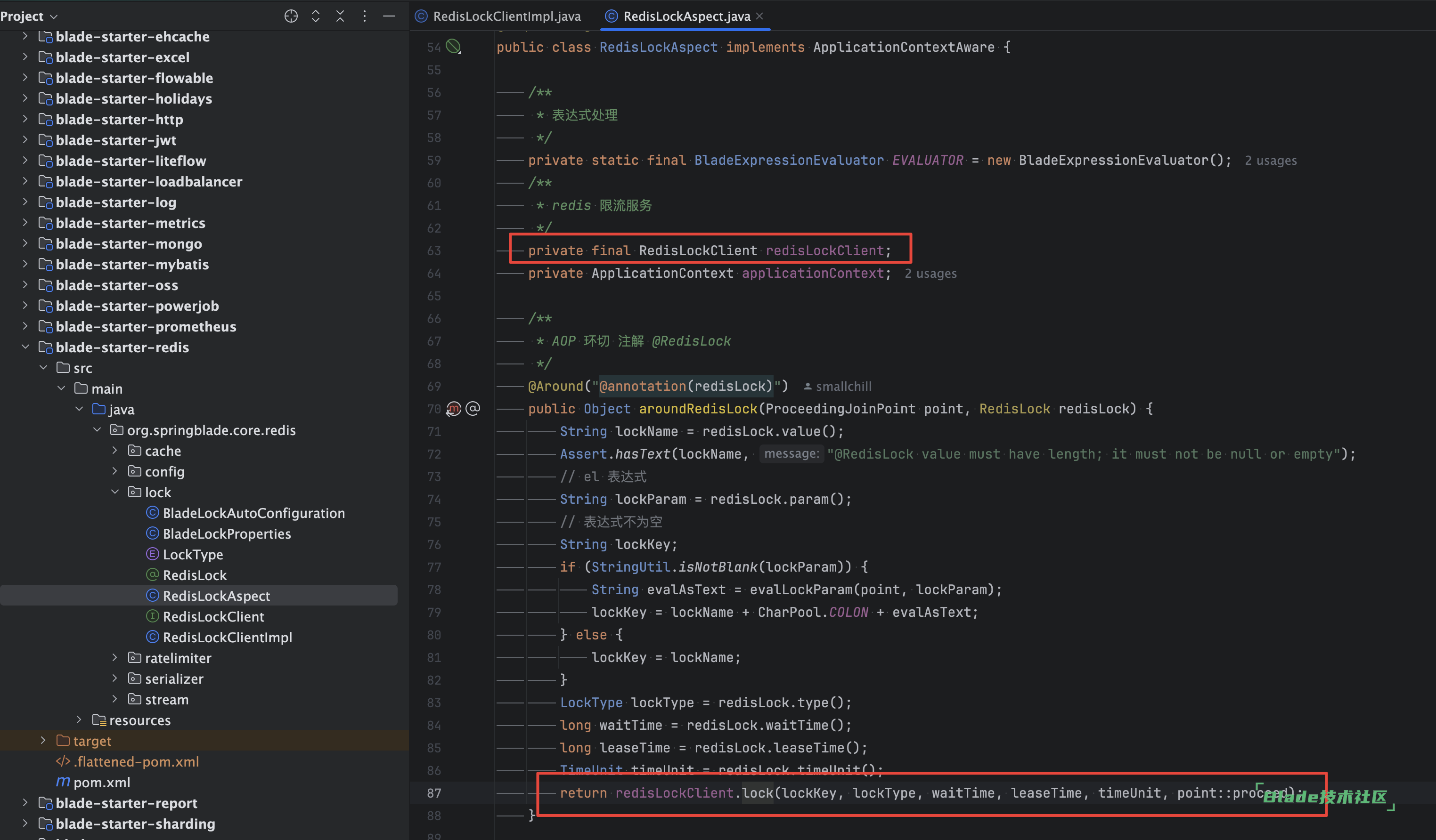Select the blade-starter-report module
Image resolution: width=1436 pixels, height=840 pixels.
click(x=127, y=803)
